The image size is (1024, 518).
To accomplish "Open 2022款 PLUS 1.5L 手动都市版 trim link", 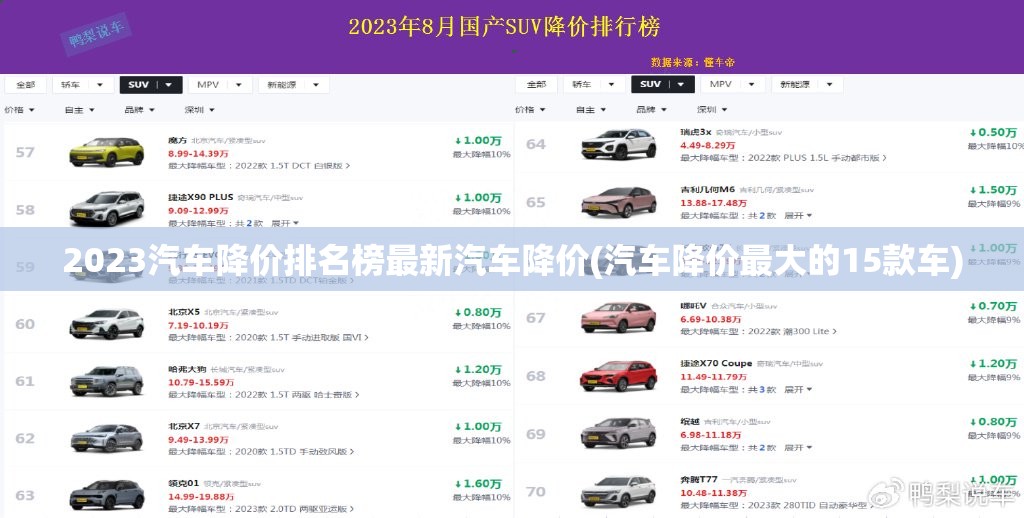I will 817,158.
